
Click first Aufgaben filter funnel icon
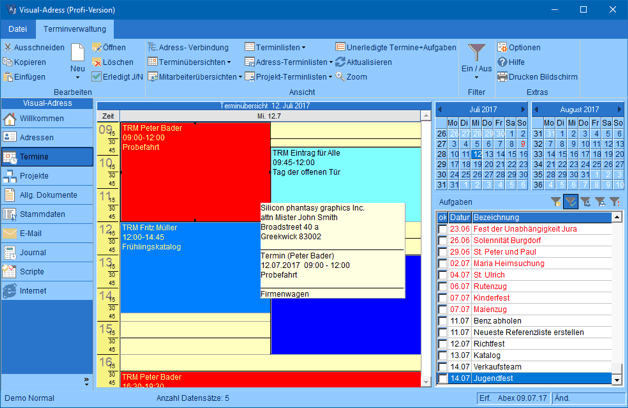(556, 202)
